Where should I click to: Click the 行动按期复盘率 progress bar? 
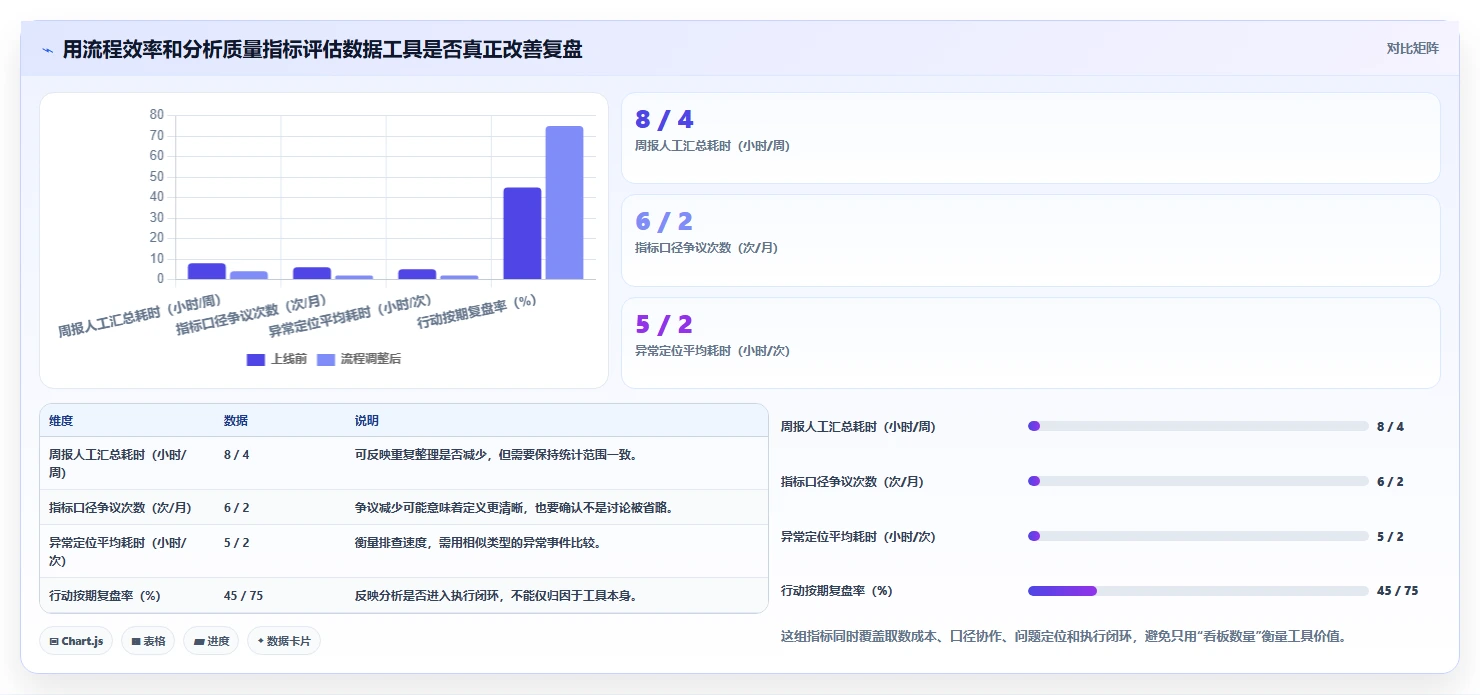[1198, 591]
